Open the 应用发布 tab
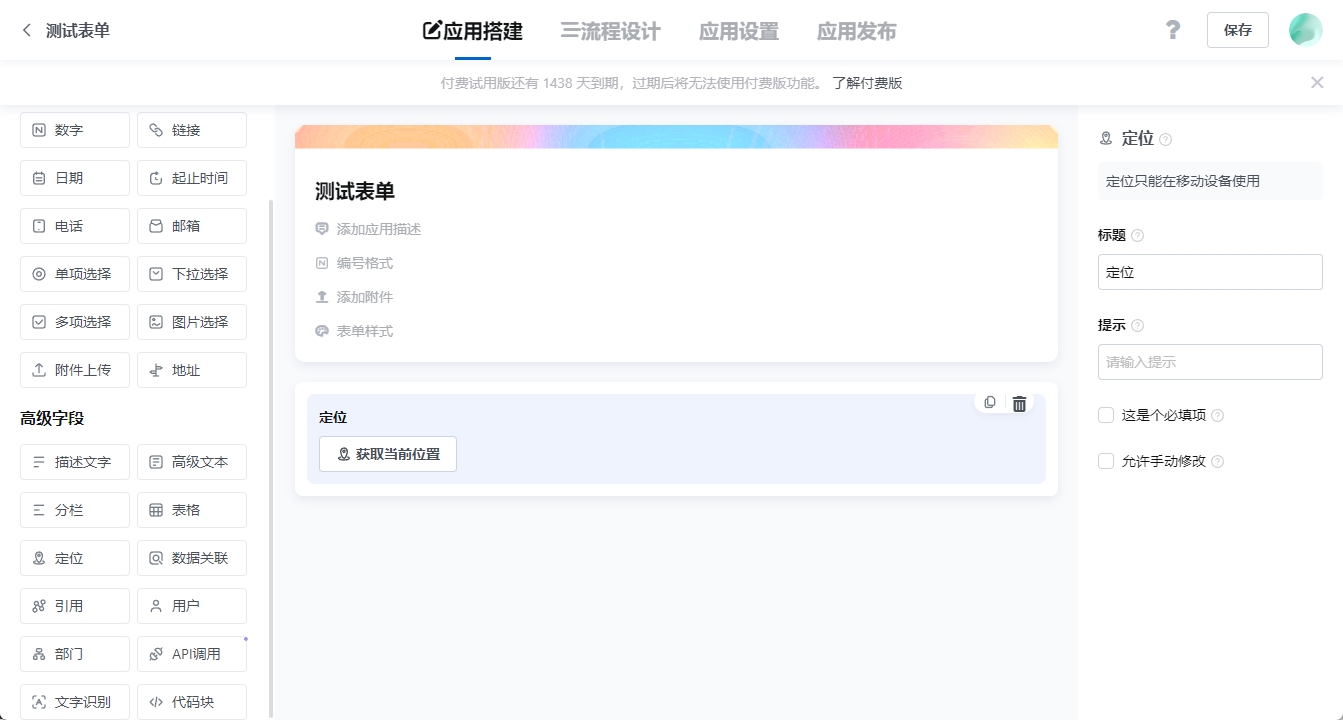This screenshot has width=1343, height=720. [x=856, y=31]
